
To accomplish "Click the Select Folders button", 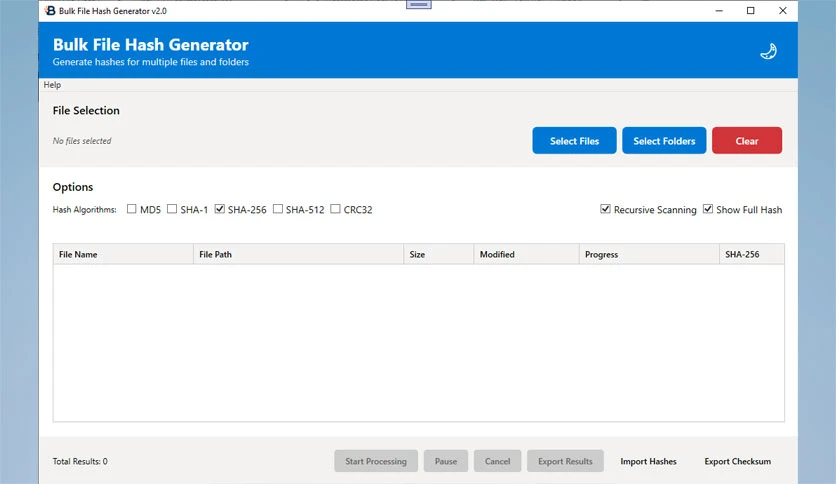I will coord(664,141).
